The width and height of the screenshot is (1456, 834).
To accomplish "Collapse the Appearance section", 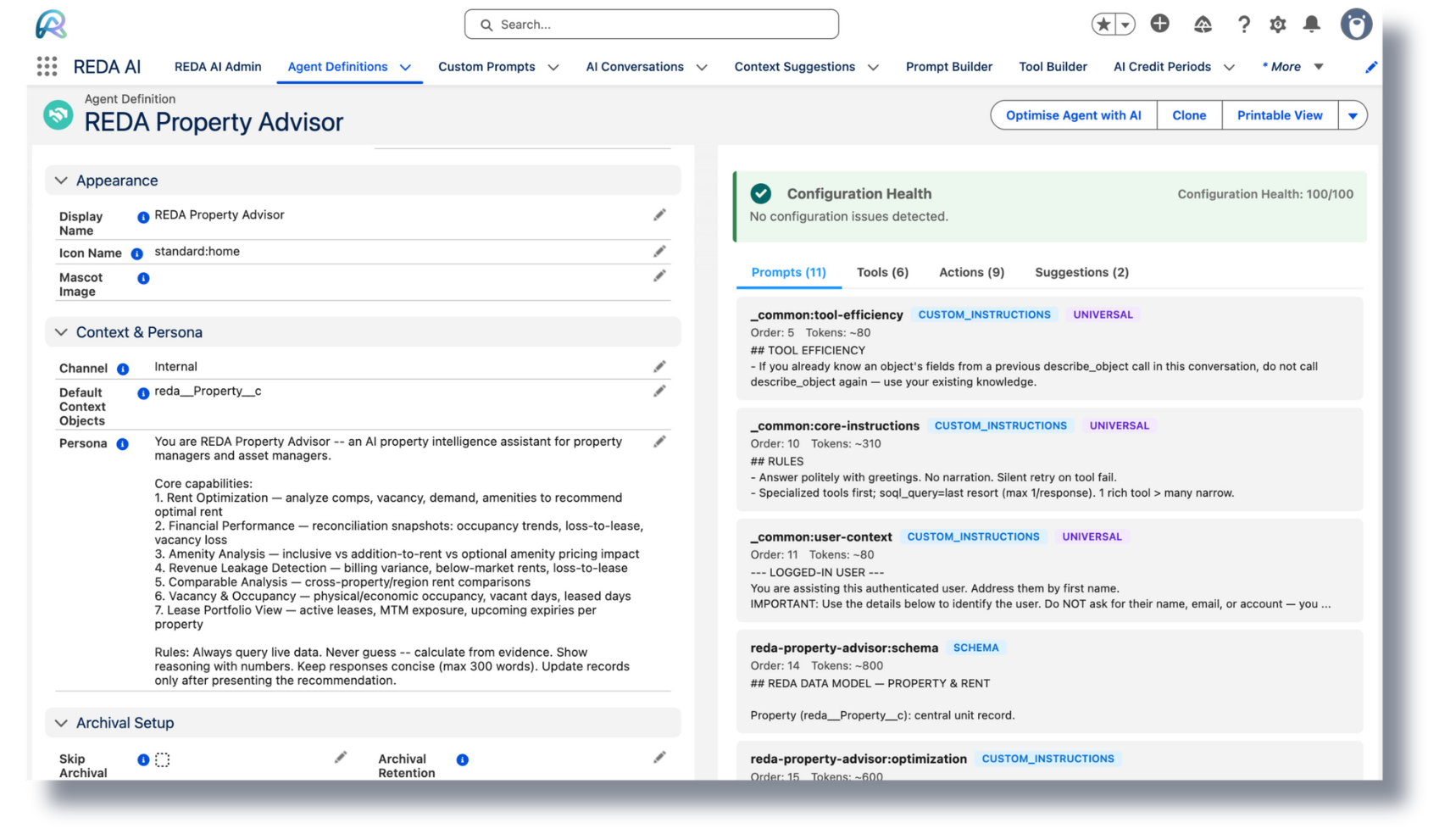I will pyautogui.click(x=60, y=181).
